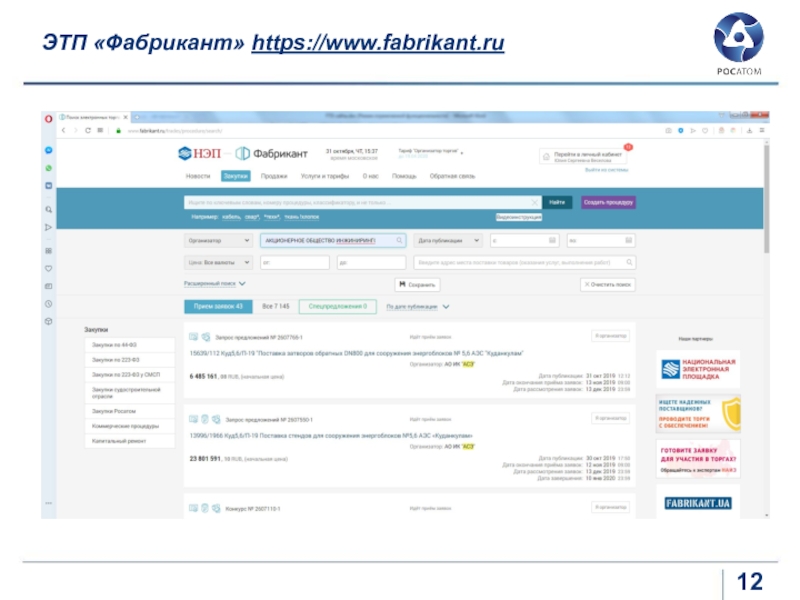The width and height of the screenshot is (800, 600).
Task: Click the browser address bar URL
Action: pyautogui.click(x=174, y=131)
